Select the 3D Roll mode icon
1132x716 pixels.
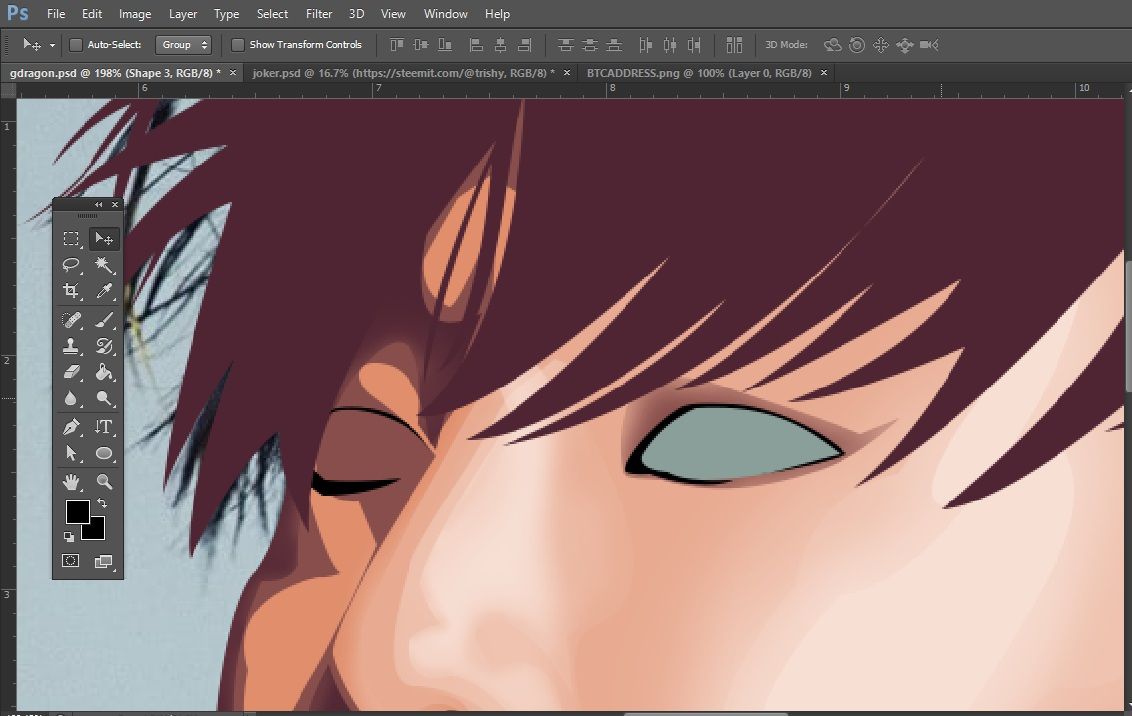pyautogui.click(x=857, y=45)
